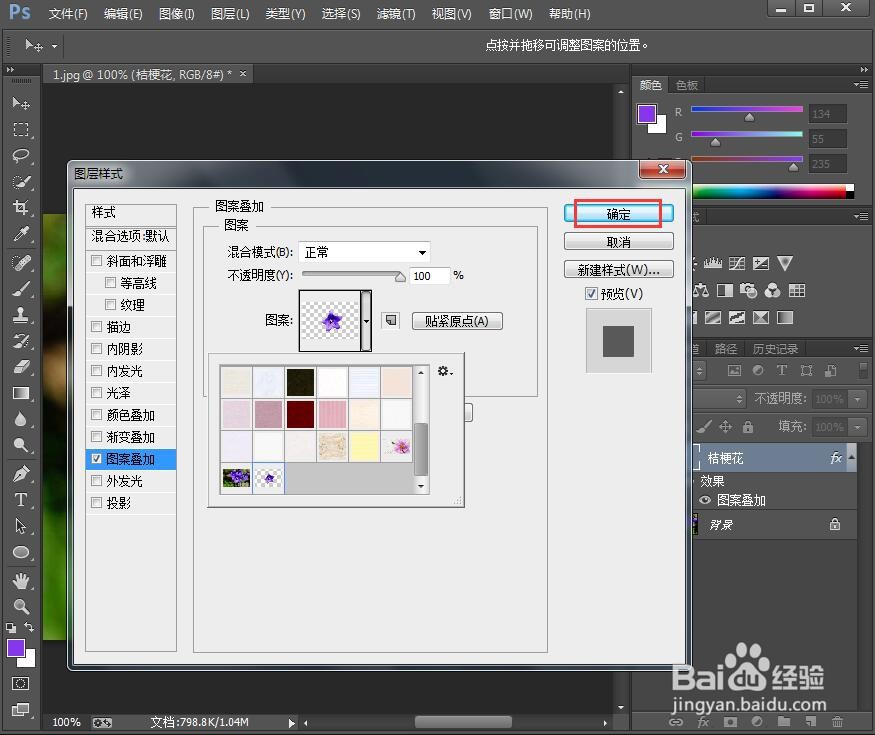The width and height of the screenshot is (875, 735).
Task: Click the 确定 button
Action: click(618, 214)
